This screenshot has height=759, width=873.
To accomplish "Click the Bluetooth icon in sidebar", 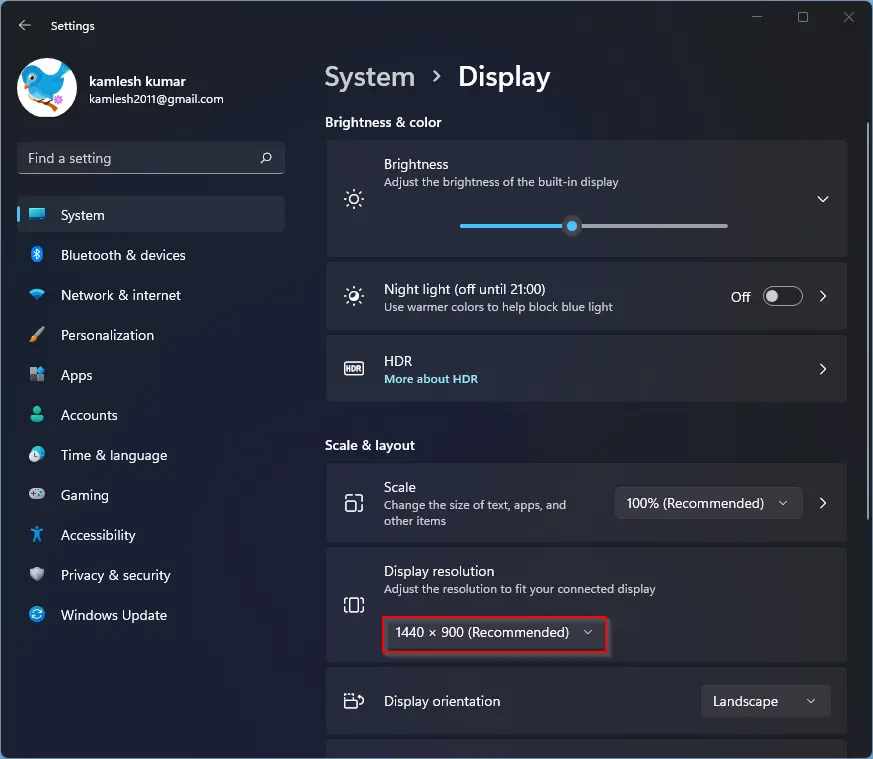I will [37, 254].
